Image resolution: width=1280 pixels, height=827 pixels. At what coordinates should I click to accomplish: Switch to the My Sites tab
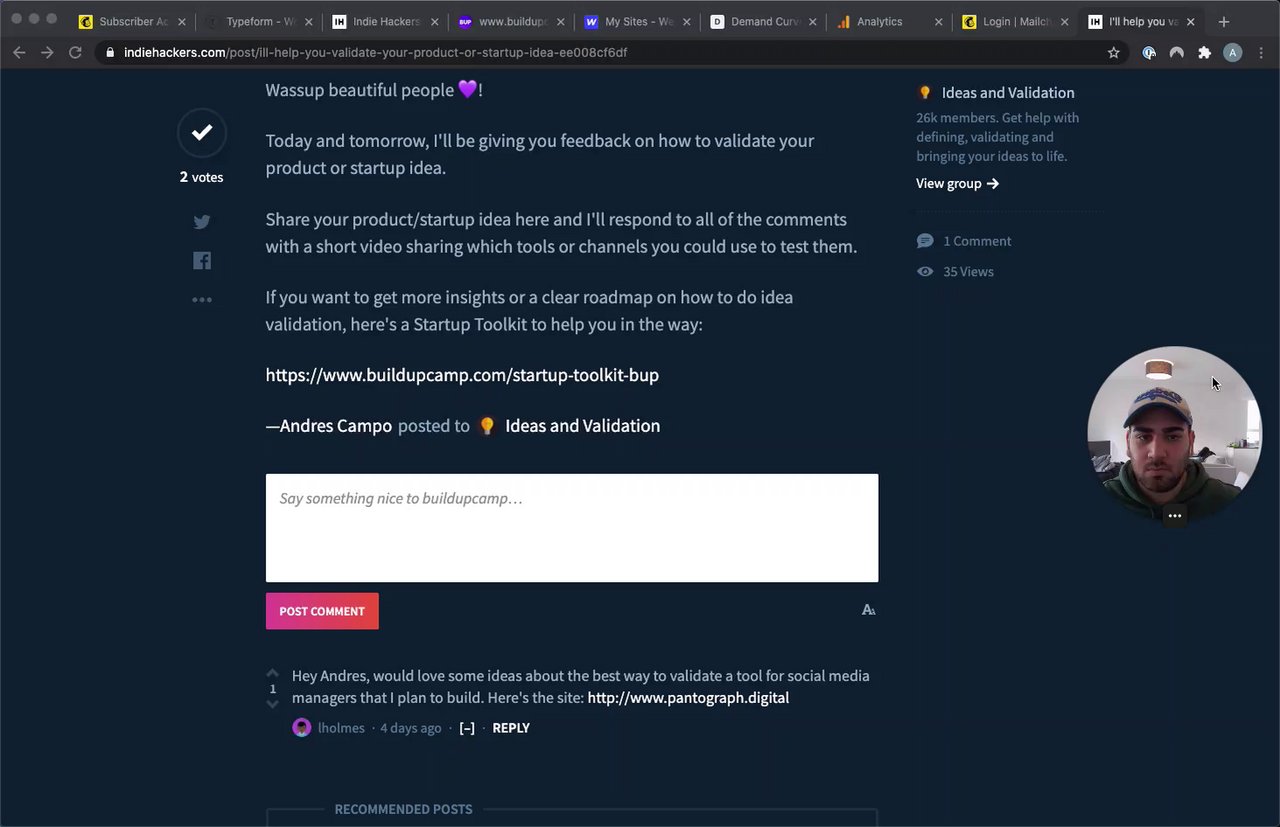pyautogui.click(x=638, y=21)
